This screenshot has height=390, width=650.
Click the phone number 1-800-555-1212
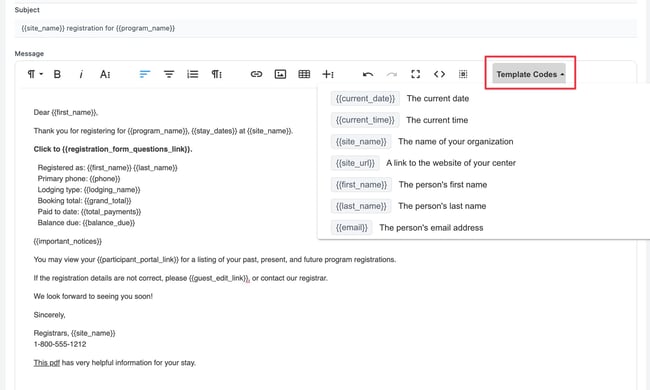60,344
